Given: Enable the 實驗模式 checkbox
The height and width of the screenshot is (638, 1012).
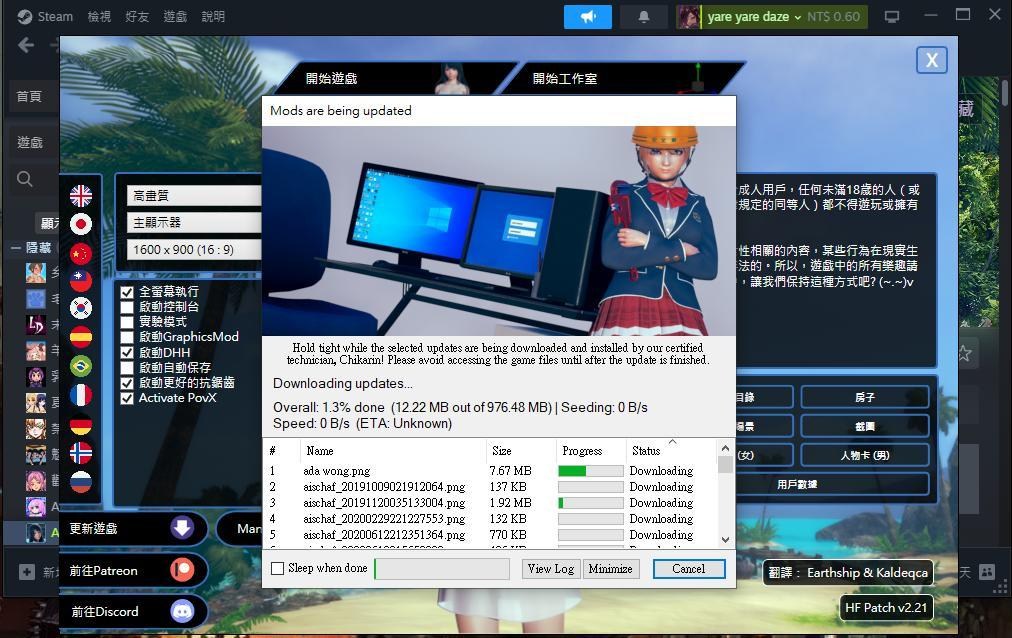Looking at the screenshot, I should tap(128, 322).
